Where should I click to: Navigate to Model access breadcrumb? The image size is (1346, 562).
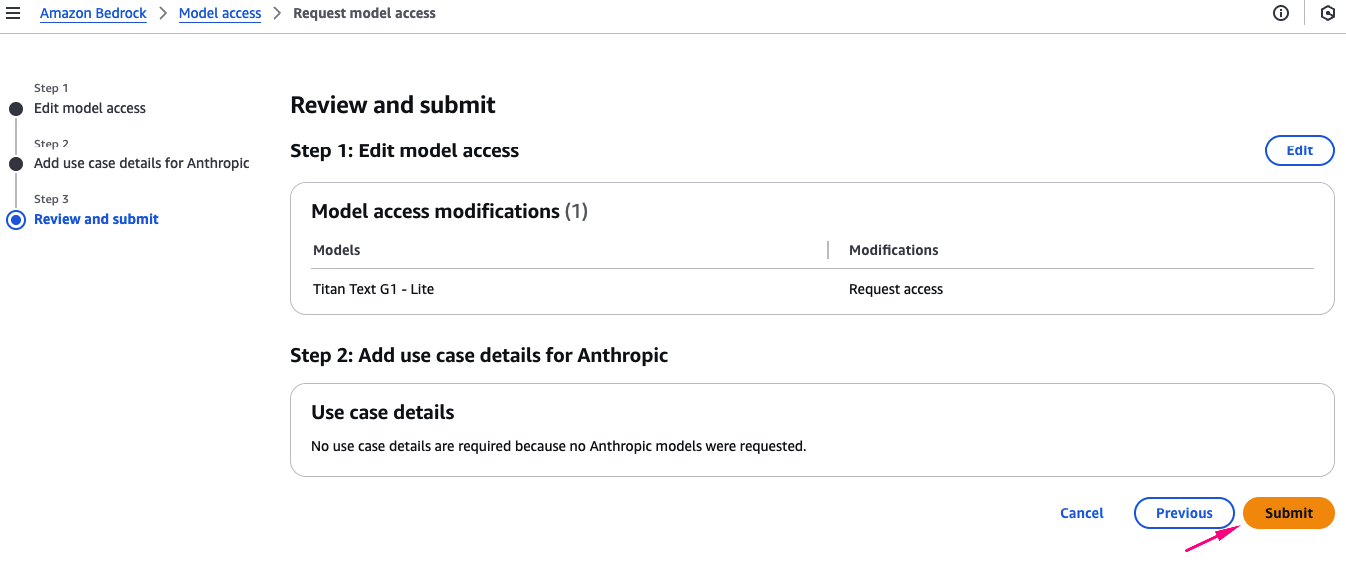pos(220,14)
